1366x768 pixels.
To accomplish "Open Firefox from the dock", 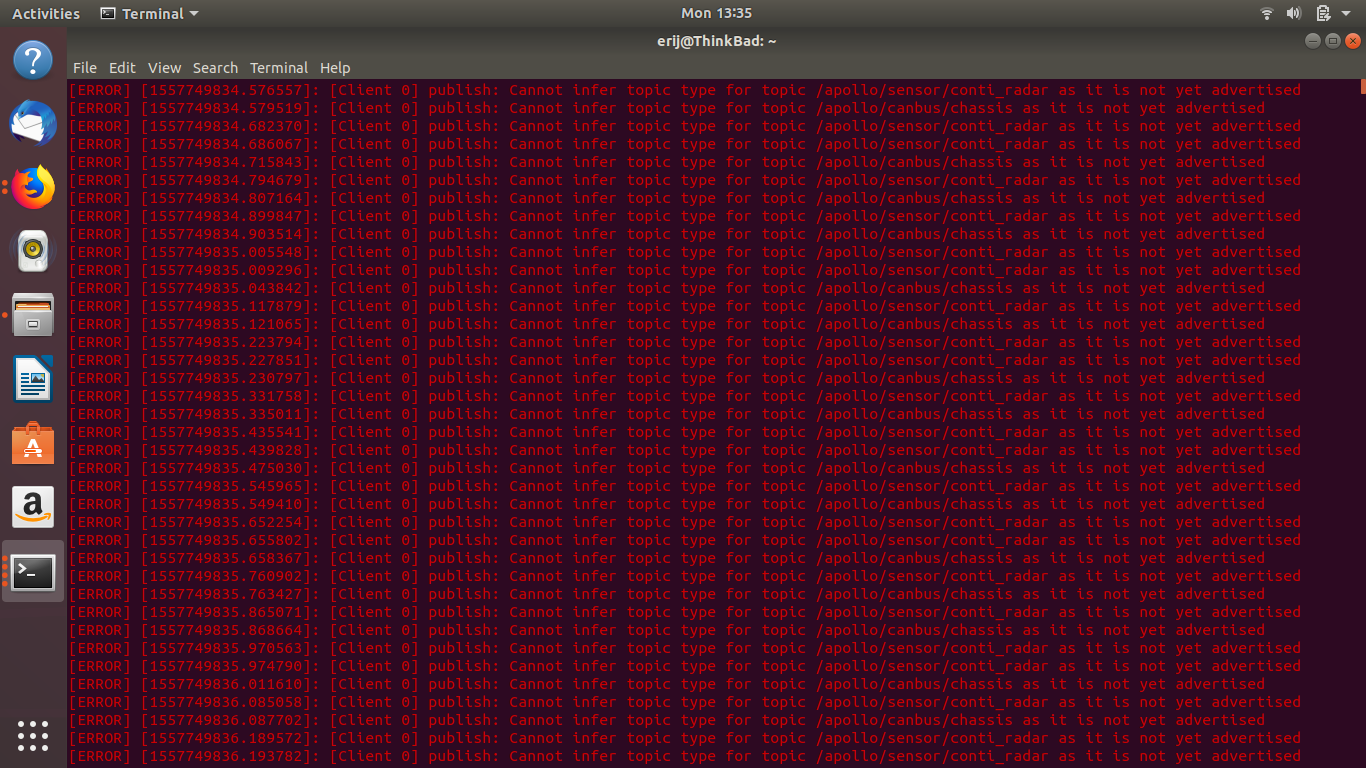I will [33, 187].
